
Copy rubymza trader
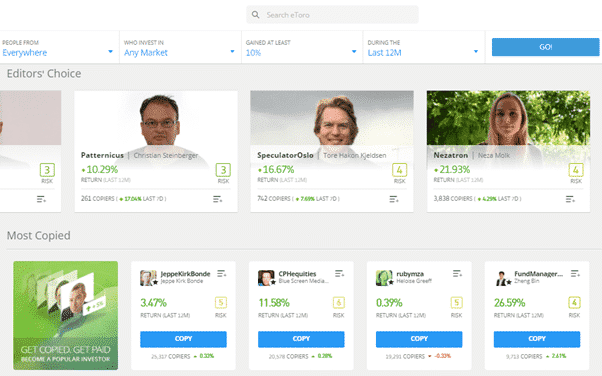(419, 339)
